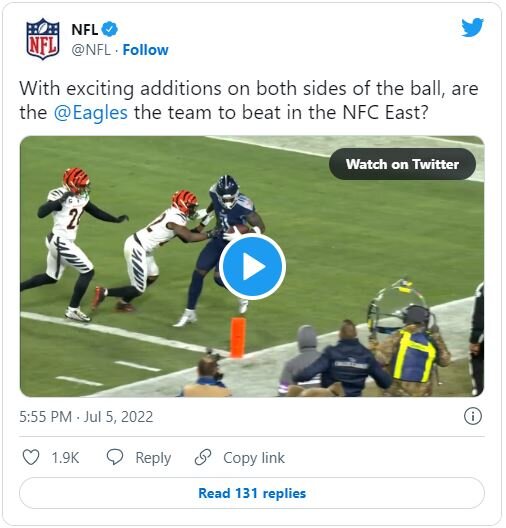Click the 1.9K likes count
This screenshot has width=506, height=528.
pos(65,458)
